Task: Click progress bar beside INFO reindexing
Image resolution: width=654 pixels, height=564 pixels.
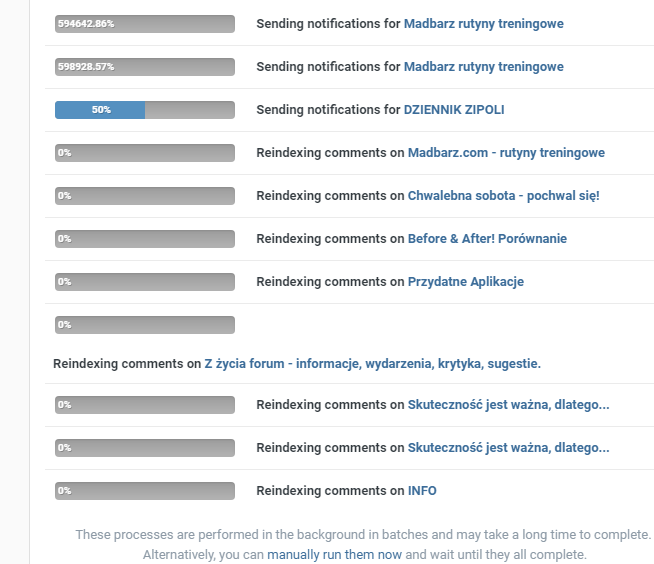Action: pyautogui.click(x=145, y=491)
